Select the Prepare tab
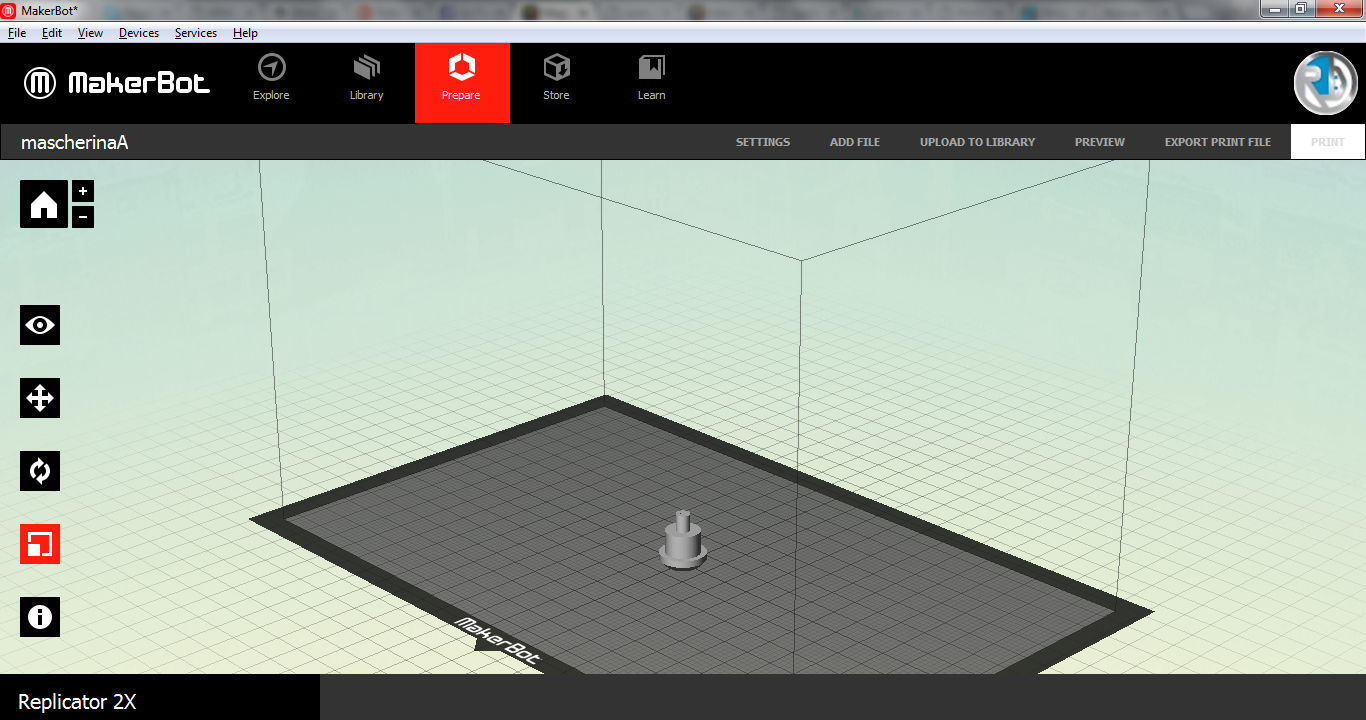1366x720 pixels. click(x=462, y=83)
